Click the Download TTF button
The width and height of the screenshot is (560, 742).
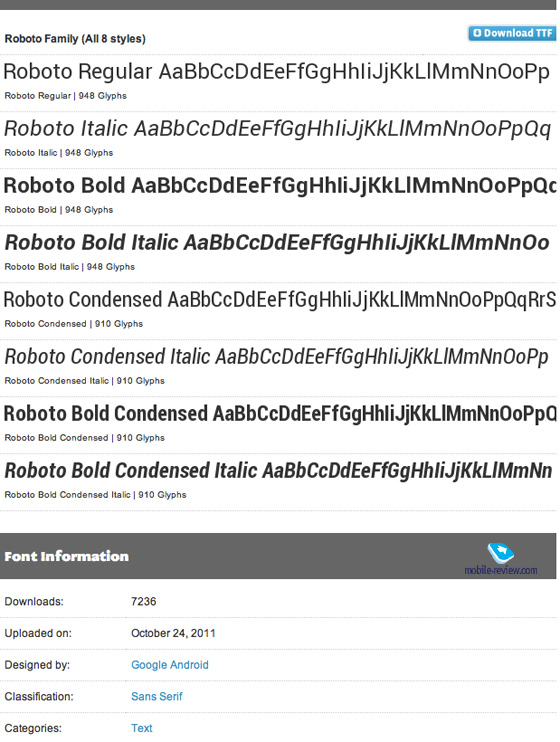512,33
